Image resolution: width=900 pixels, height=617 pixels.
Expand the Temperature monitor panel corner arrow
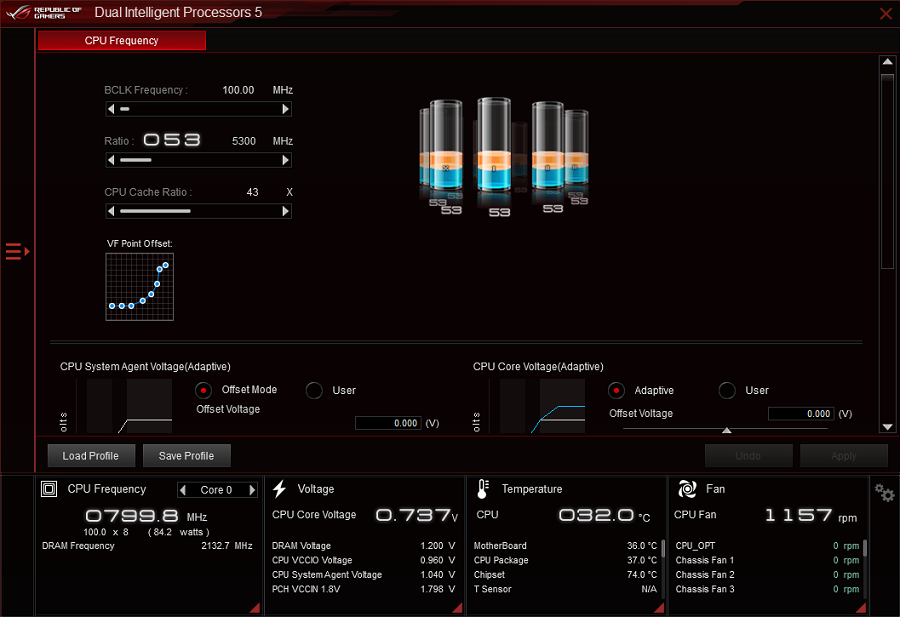tap(659, 608)
